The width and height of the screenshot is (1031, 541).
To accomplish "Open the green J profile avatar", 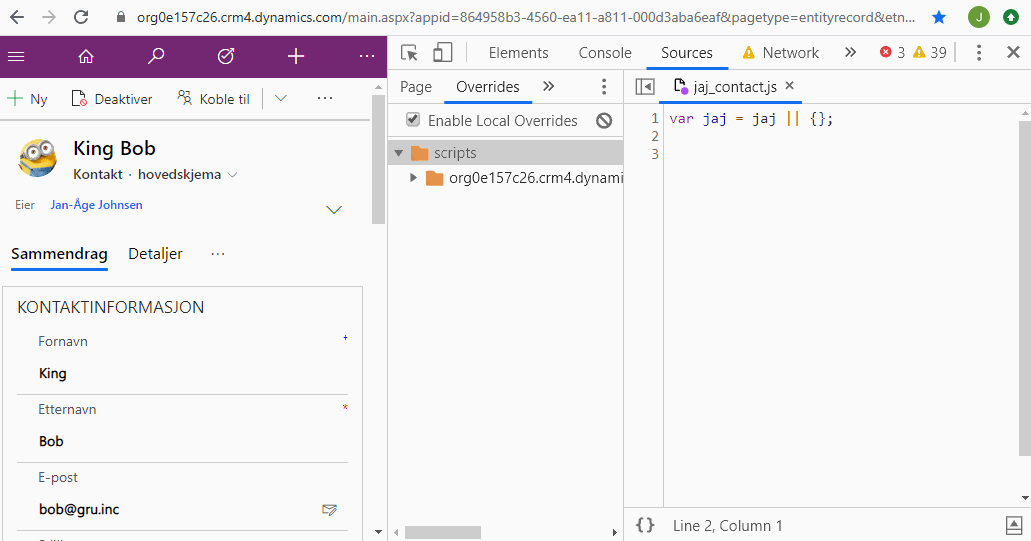I will click(x=978, y=17).
